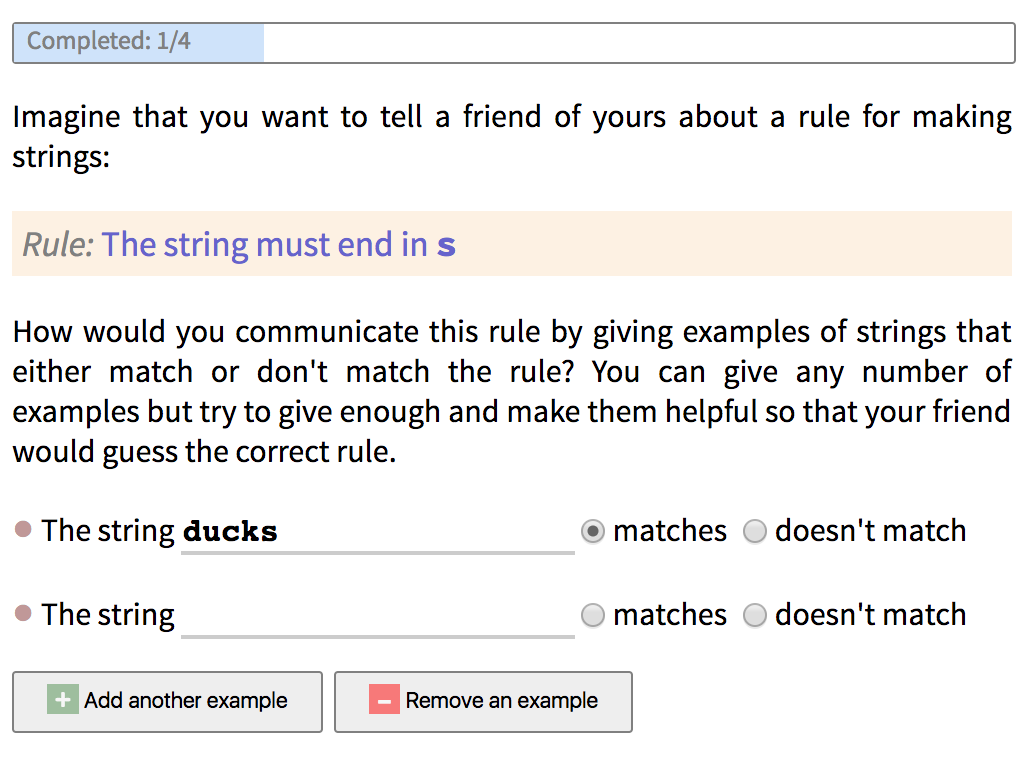Click the italic "Rule:" label

click(58, 244)
